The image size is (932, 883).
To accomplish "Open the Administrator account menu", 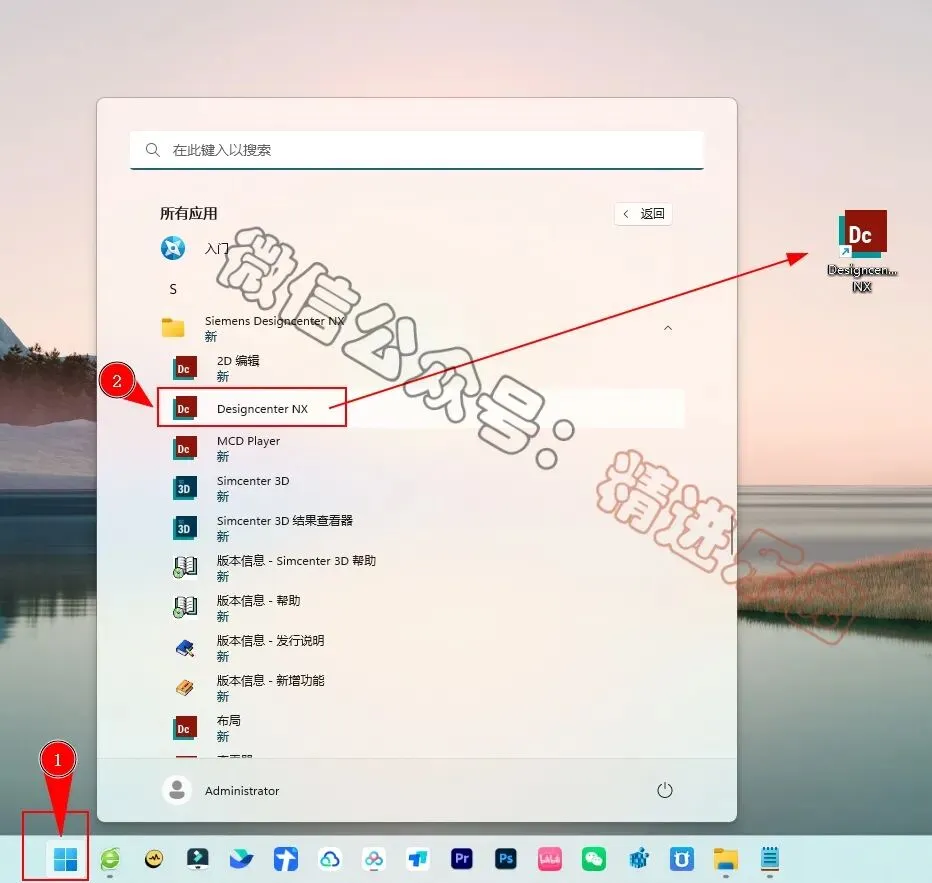I will point(221,790).
